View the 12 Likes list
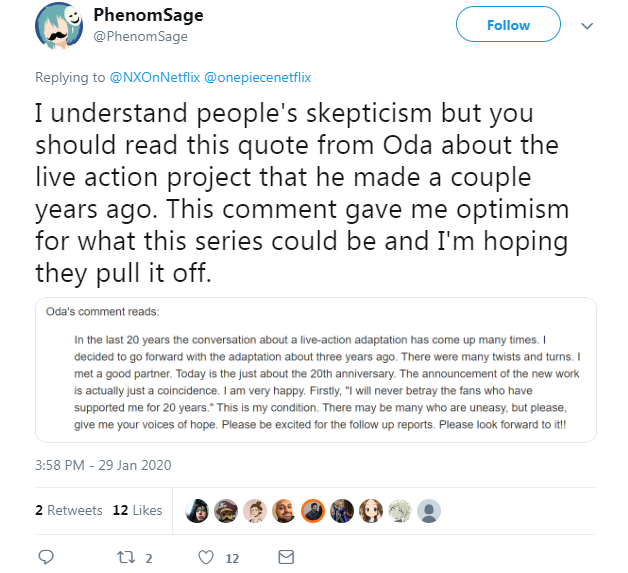This screenshot has width=628, height=573. 137,510
